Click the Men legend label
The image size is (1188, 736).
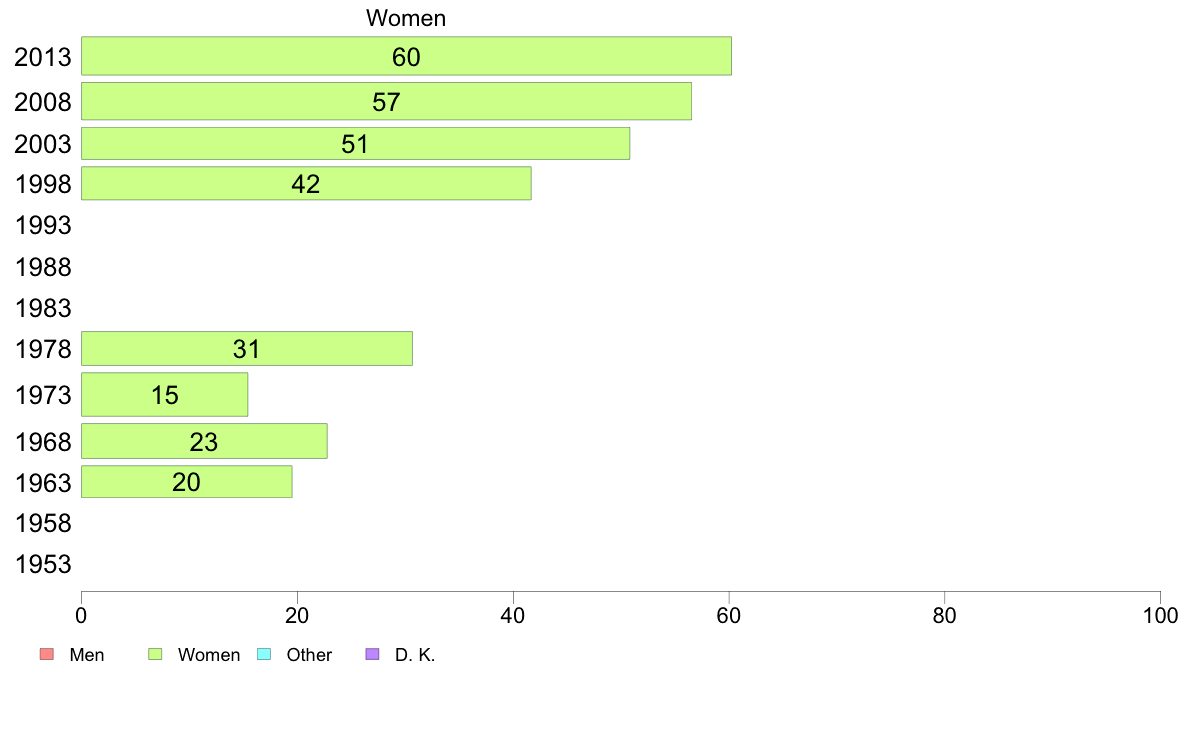[87, 655]
